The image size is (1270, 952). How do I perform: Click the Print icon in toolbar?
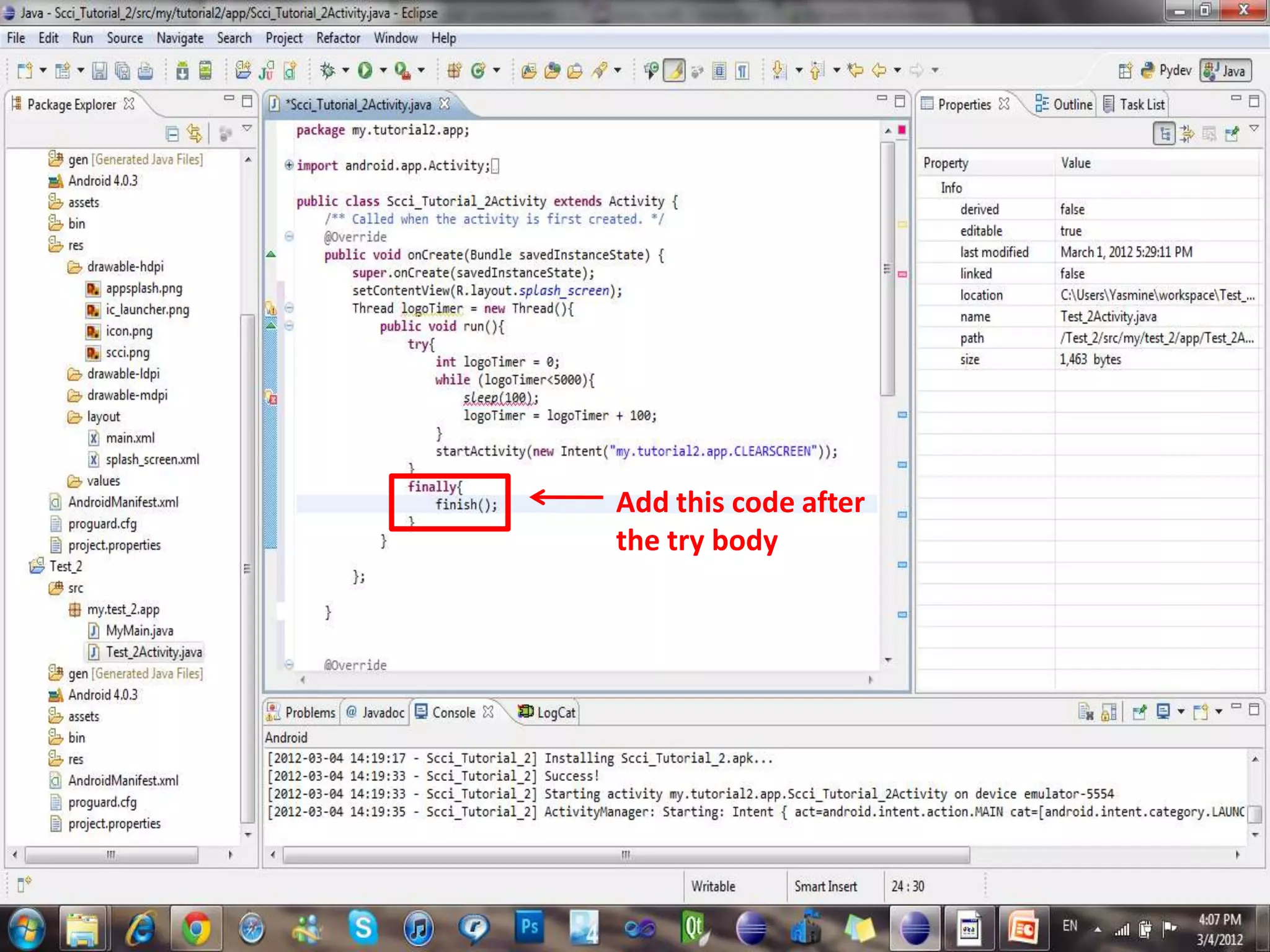pyautogui.click(x=146, y=71)
